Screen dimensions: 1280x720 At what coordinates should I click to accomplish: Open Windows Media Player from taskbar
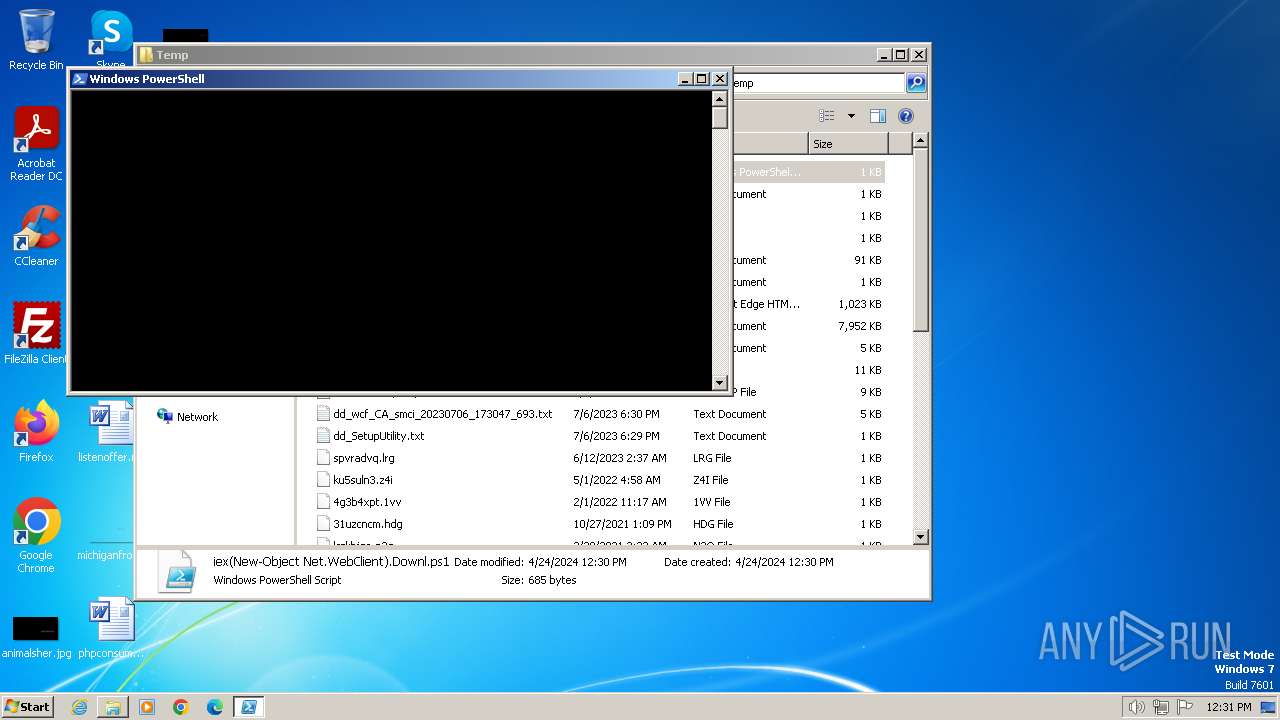[x=147, y=707]
